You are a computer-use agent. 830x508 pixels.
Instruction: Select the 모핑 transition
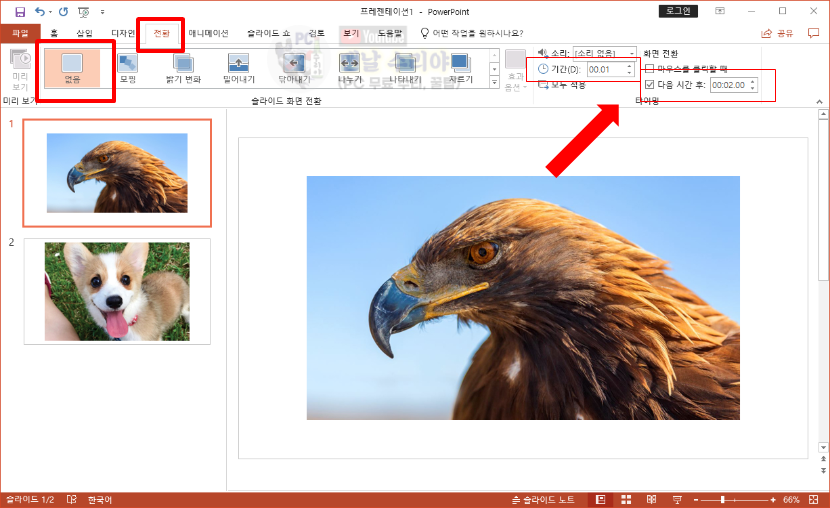point(128,68)
